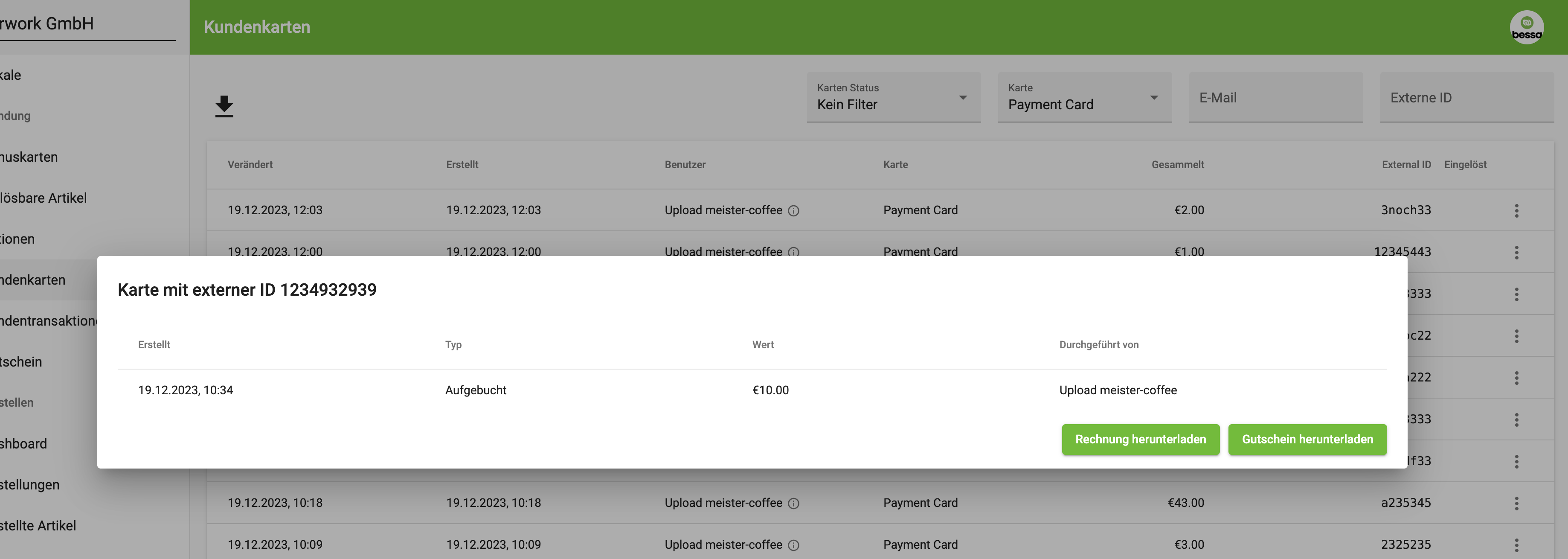
Task: Open three-dot menu for card 2325235
Action: 1516,544
